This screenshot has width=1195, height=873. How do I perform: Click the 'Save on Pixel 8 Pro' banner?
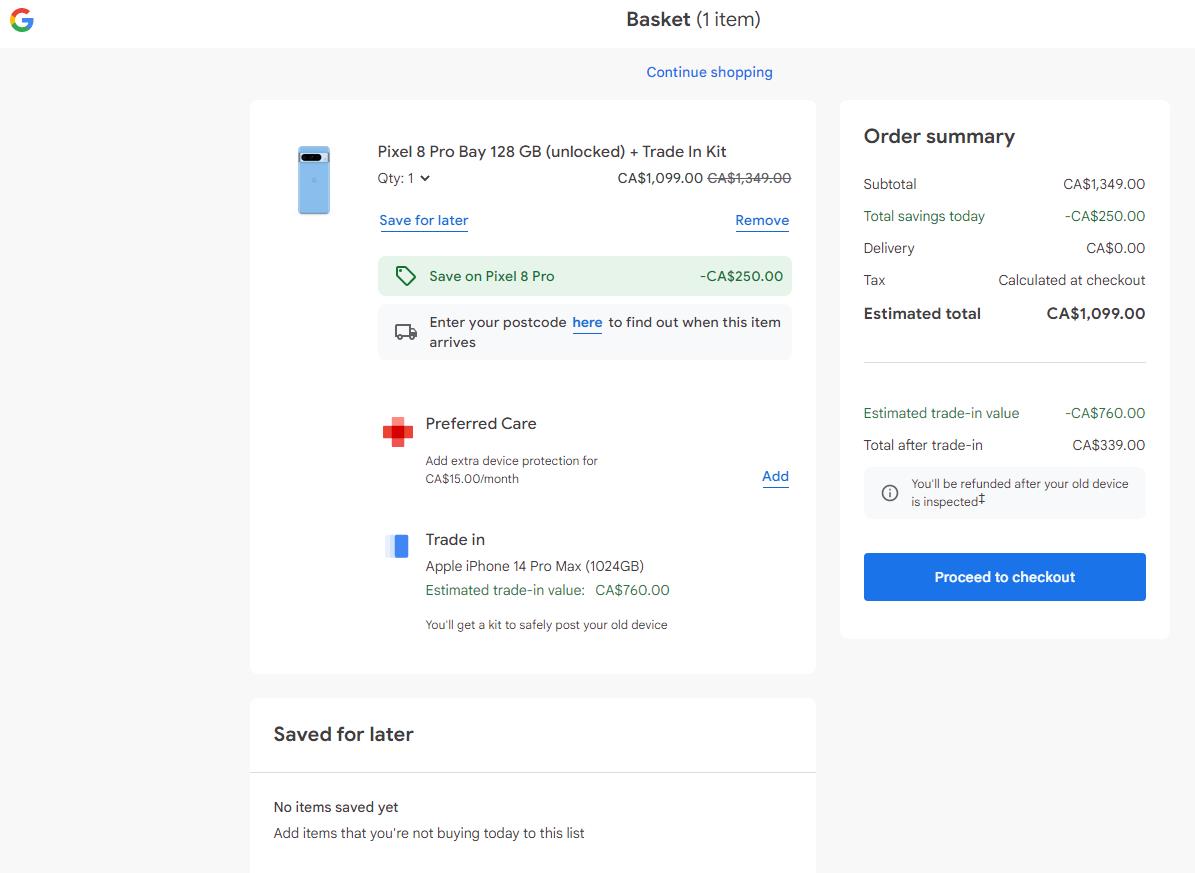pyautogui.click(x=585, y=276)
